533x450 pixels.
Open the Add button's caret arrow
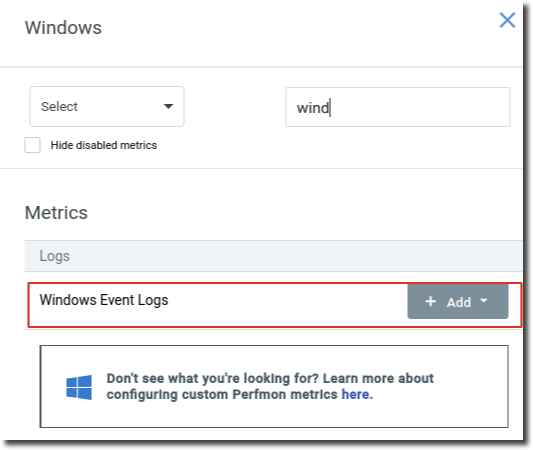pyautogui.click(x=484, y=301)
